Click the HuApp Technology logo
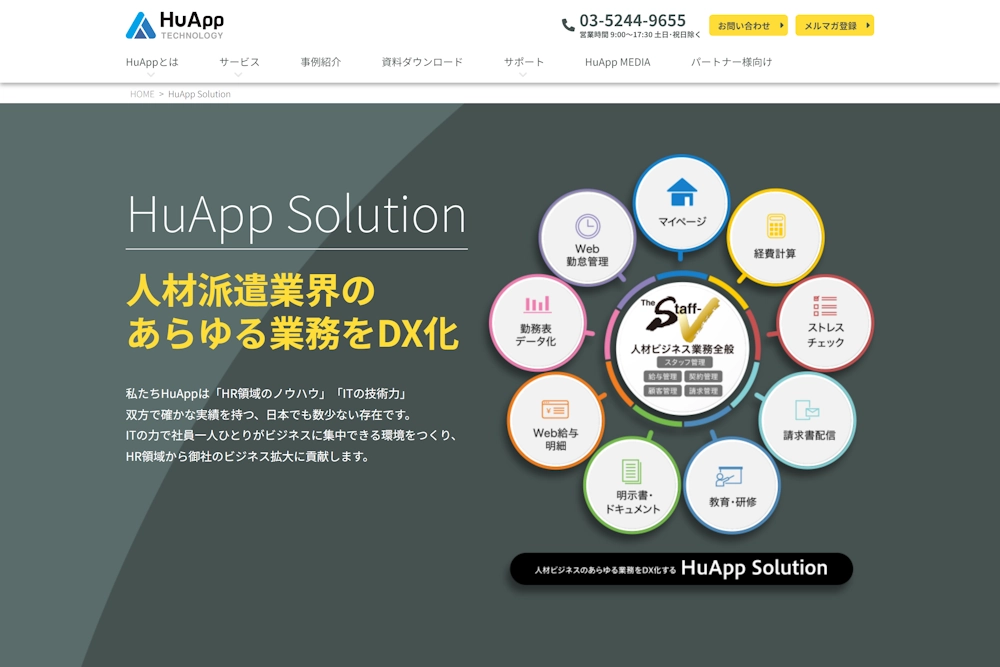Screen dimensions: 1000x667 click(x=174, y=25)
